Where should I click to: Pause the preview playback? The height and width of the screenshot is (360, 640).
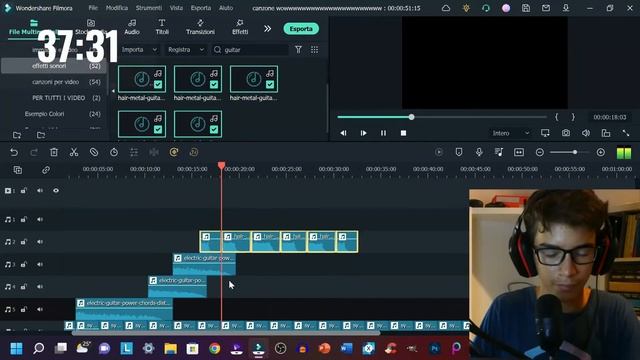tap(383, 133)
